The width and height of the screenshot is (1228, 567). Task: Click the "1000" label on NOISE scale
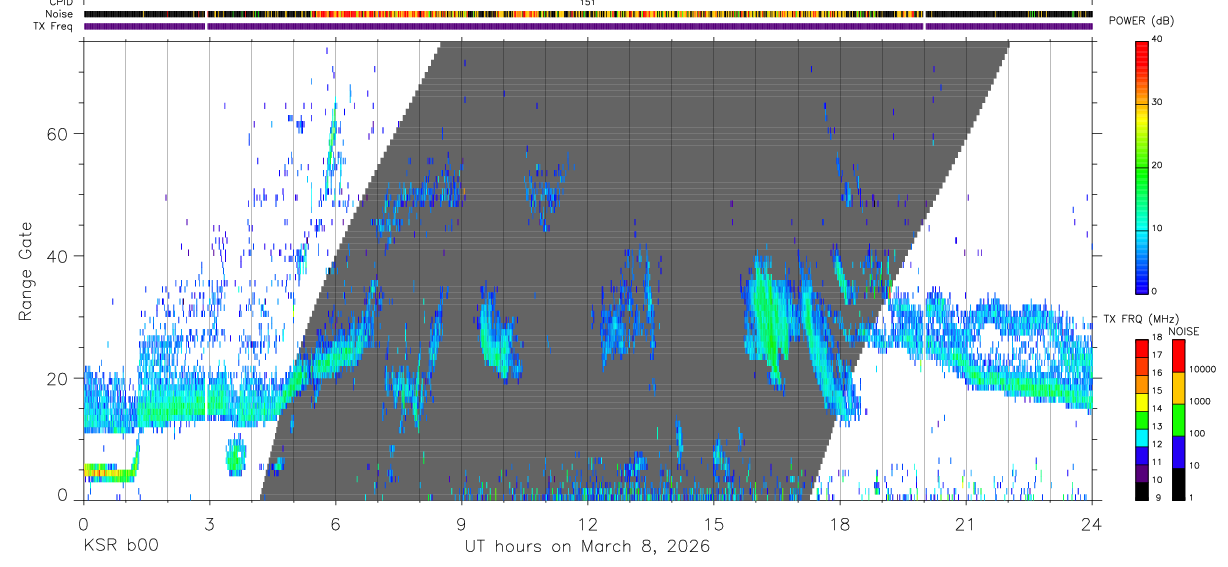(x=1200, y=402)
